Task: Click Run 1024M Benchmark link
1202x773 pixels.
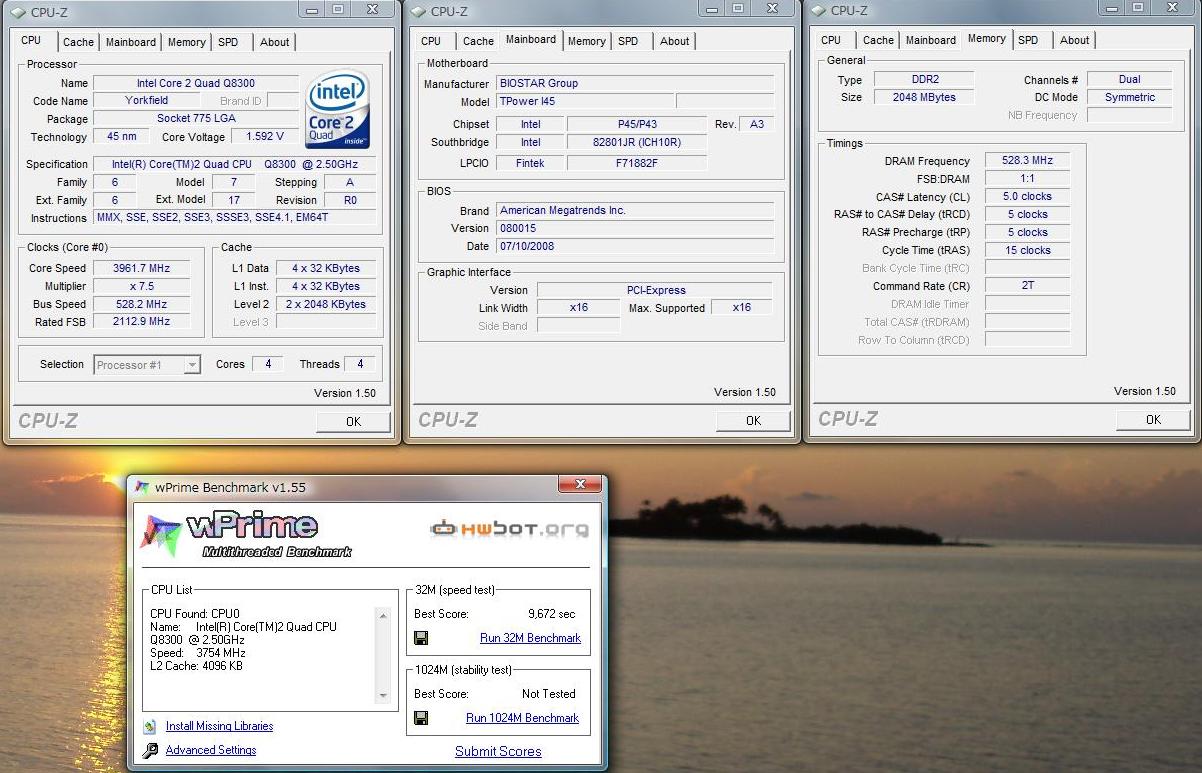Action: click(x=522, y=718)
